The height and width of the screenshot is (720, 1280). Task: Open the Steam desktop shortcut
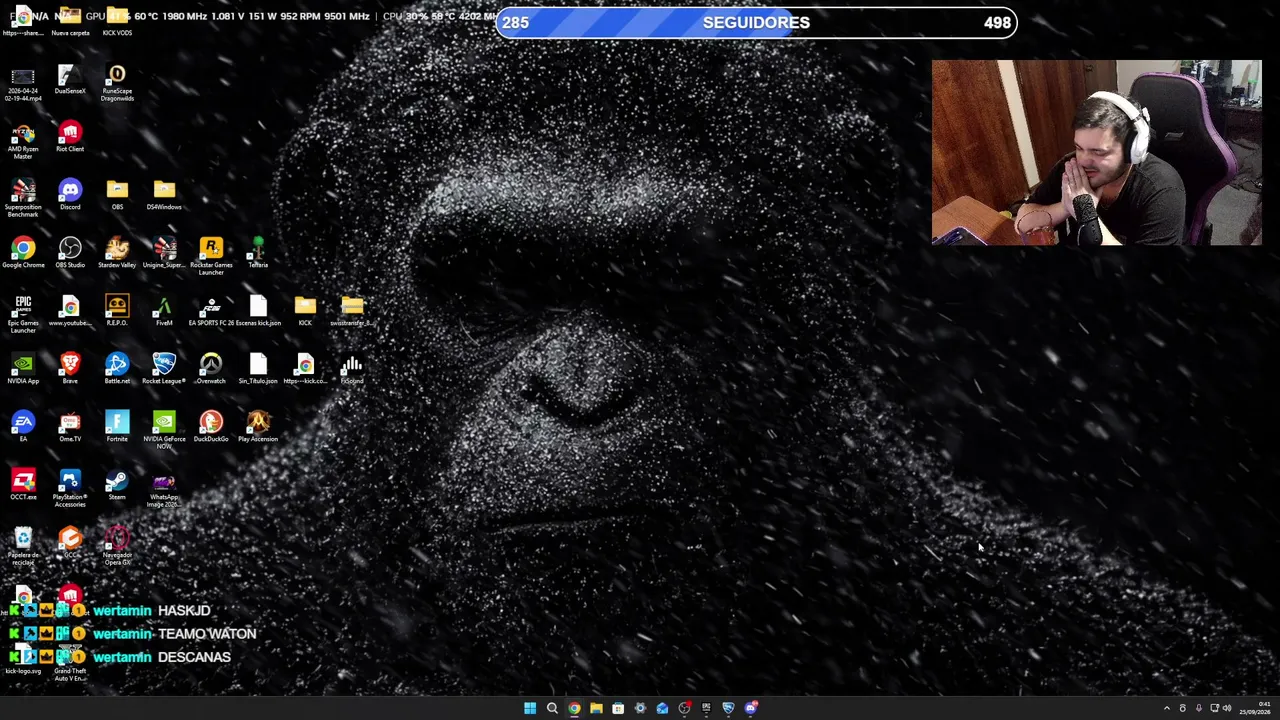click(x=117, y=484)
